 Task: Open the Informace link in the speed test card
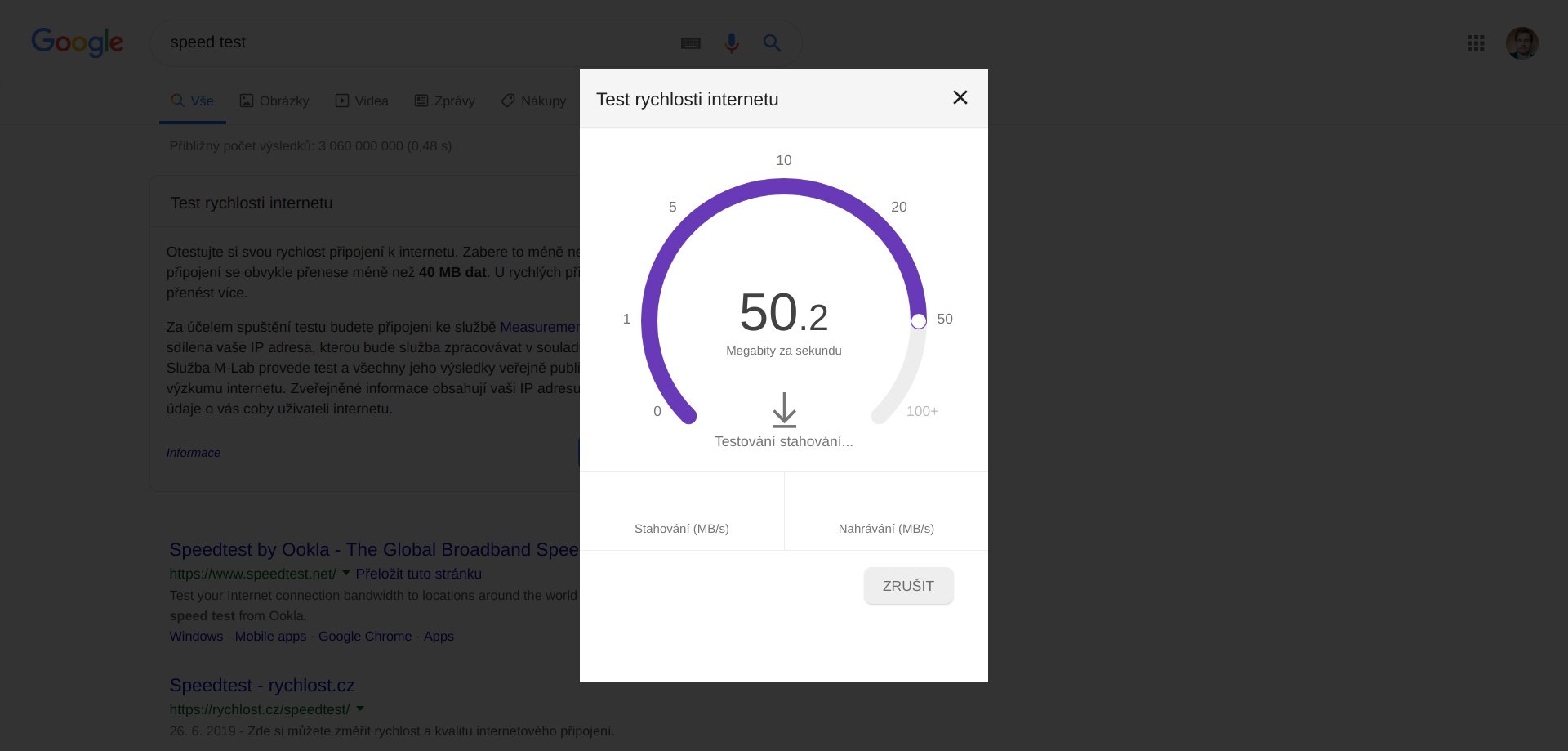pyautogui.click(x=194, y=453)
